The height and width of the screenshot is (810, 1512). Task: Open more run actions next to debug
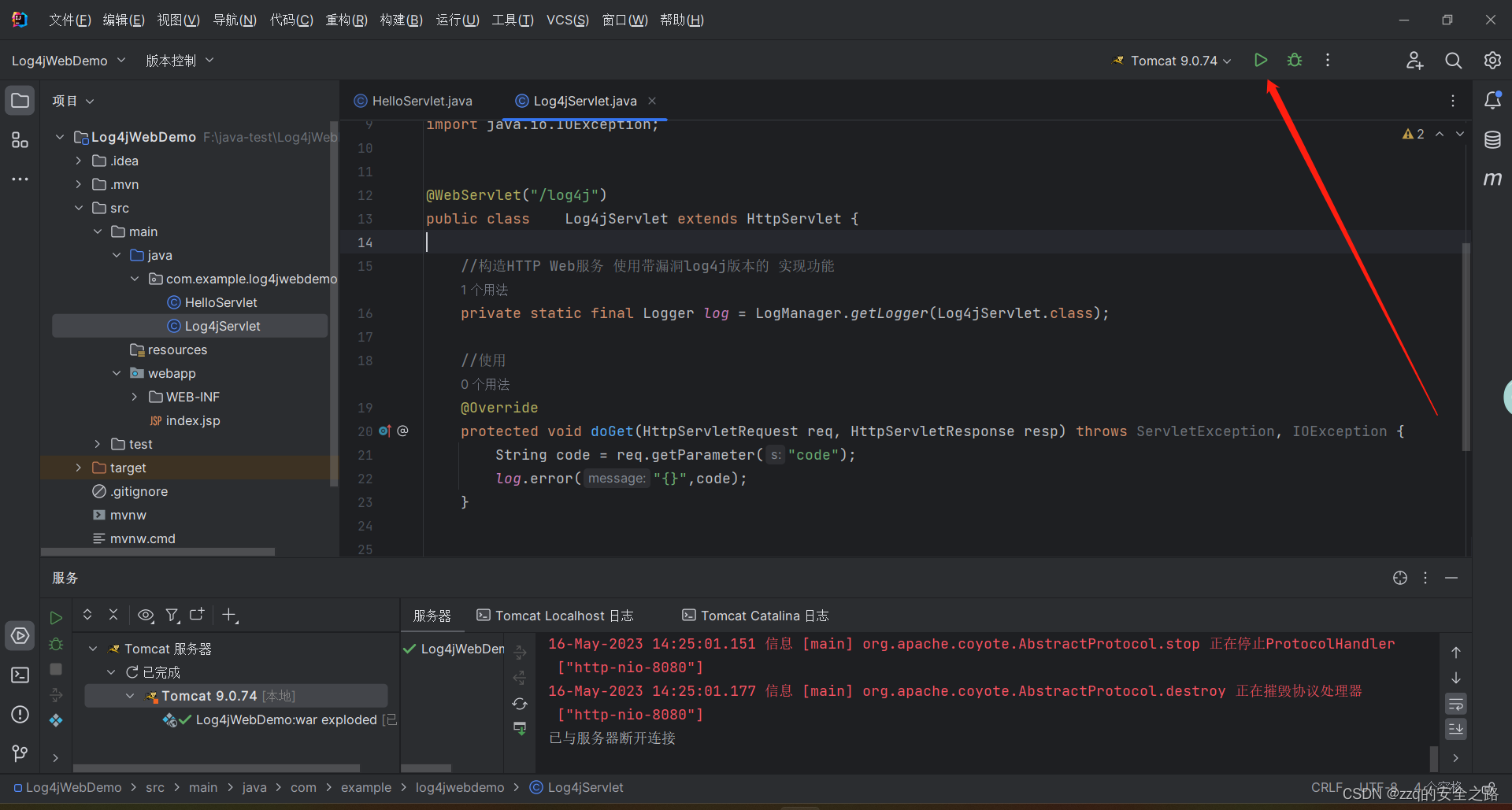click(x=1328, y=60)
